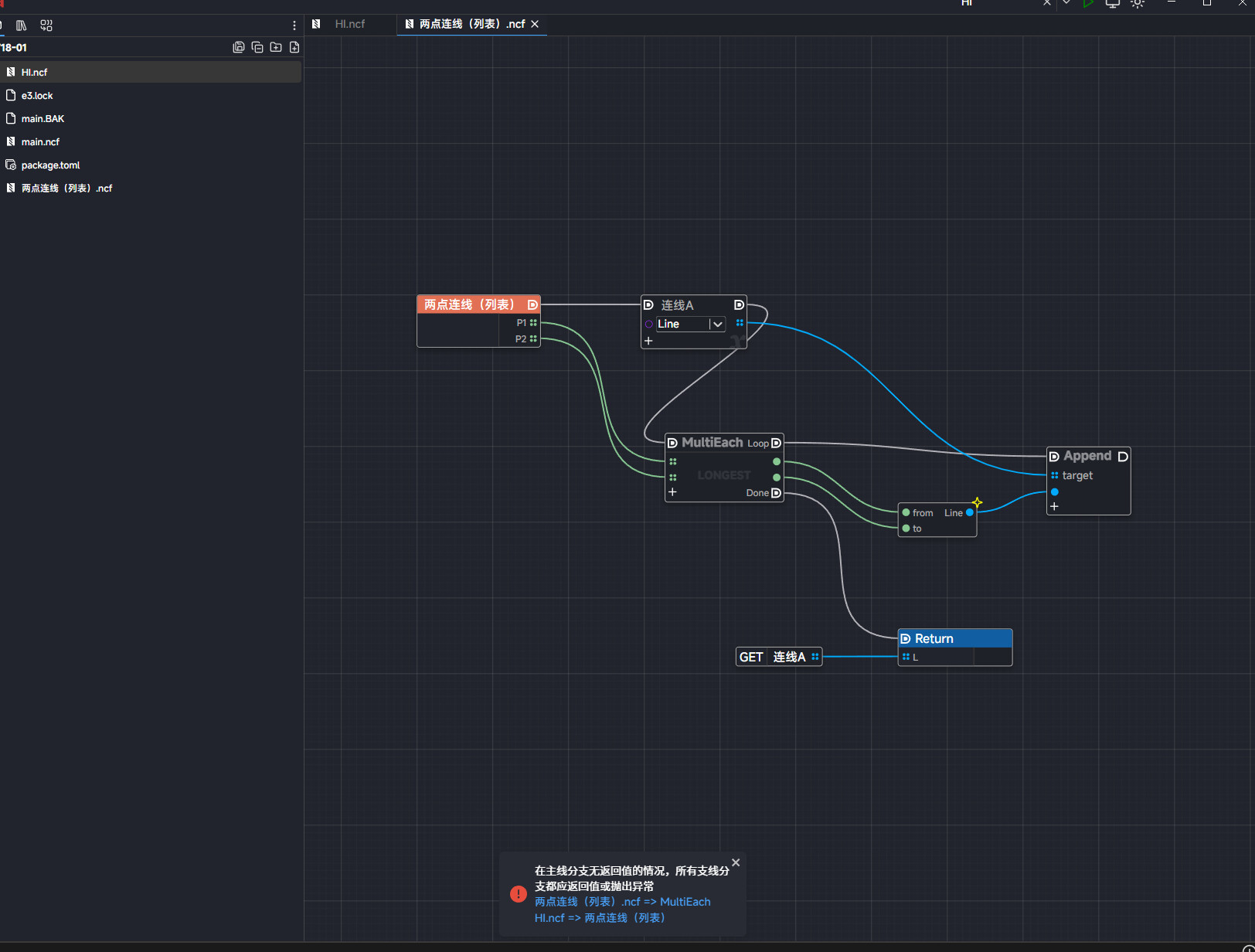Image resolution: width=1255 pixels, height=952 pixels.
Task: Add a new item port on Append node
Action: point(1054,507)
